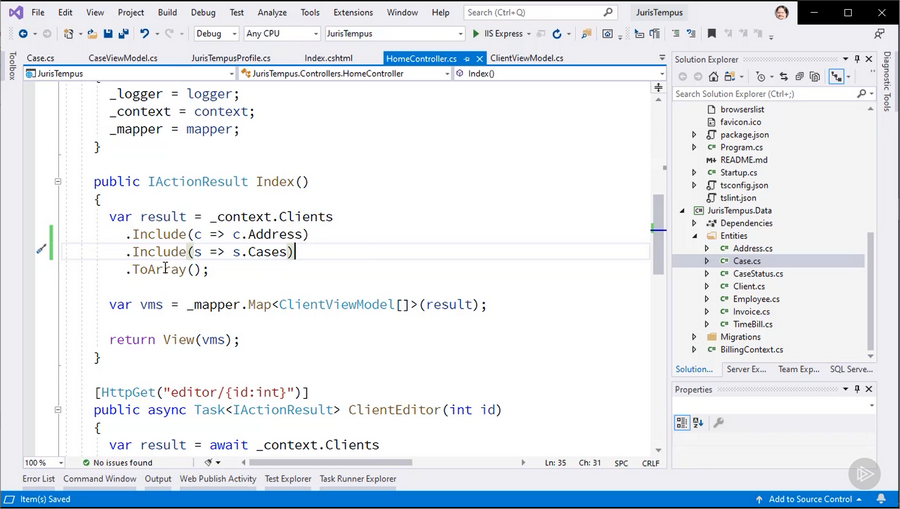Toggle Categorized view in Properties panel
This screenshot has height=509, width=900.
682,423
